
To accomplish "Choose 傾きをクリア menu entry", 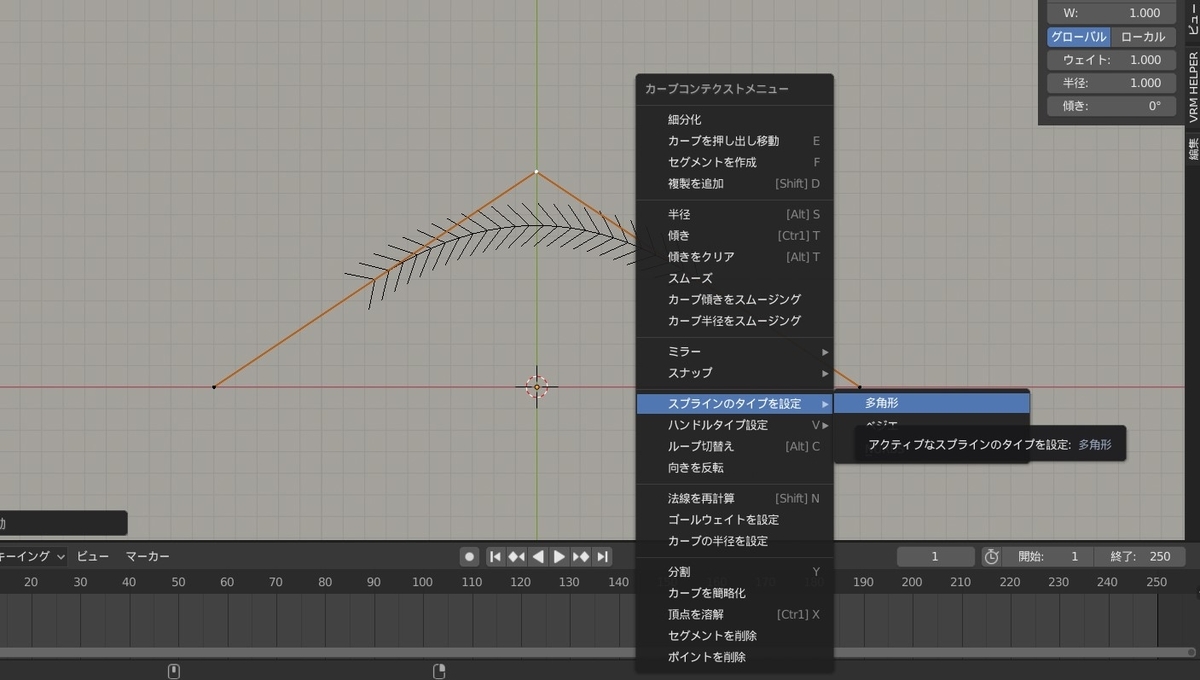I will (x=735, y=257).
